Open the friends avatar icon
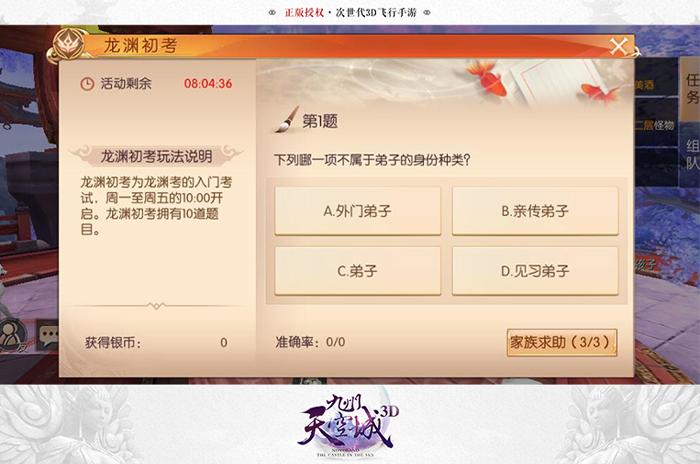This screenshot has width=700, height=464. point(12,335)
